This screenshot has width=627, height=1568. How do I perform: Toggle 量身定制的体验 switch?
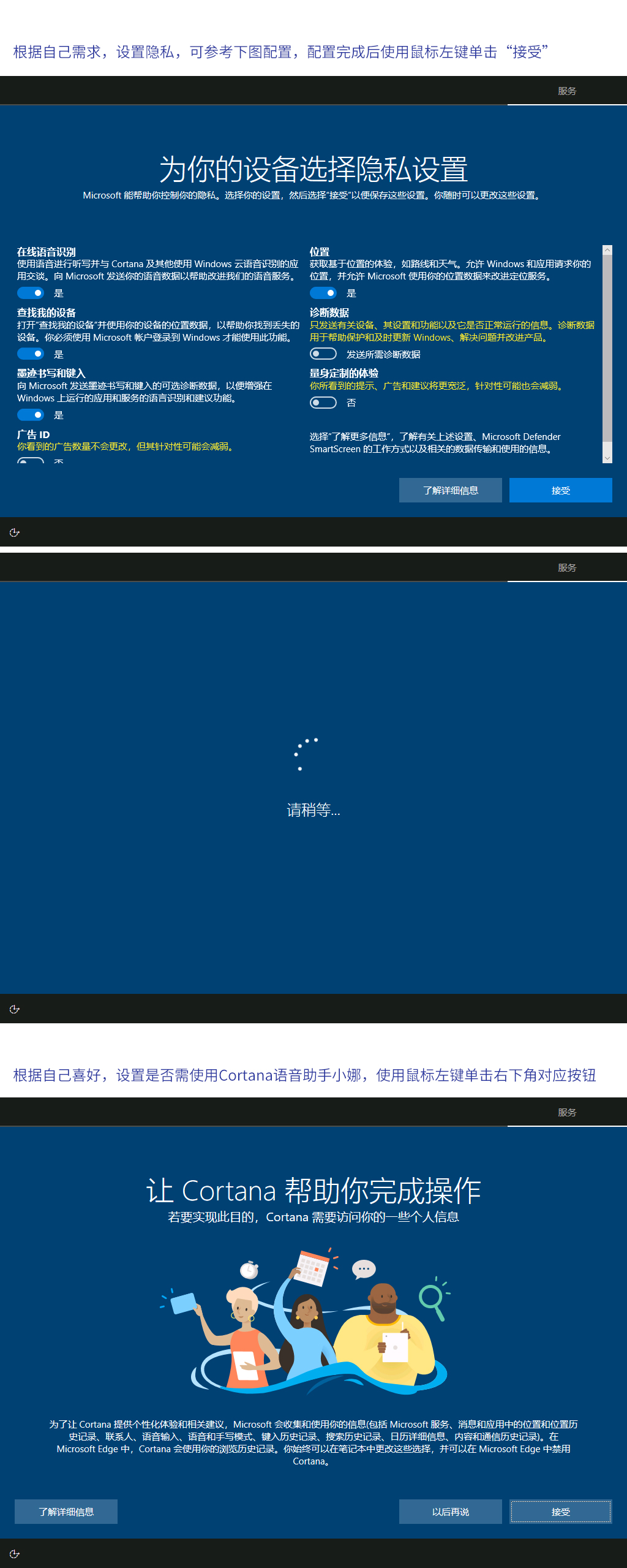(323, 403)
